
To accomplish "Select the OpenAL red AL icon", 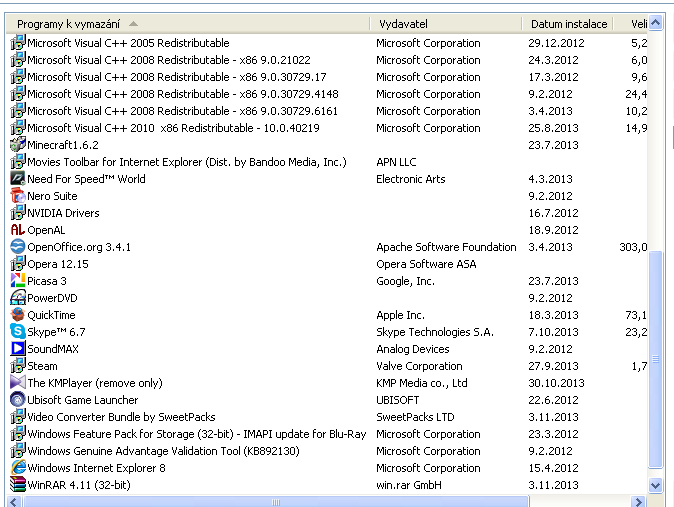I will click(x=18, y=230).
